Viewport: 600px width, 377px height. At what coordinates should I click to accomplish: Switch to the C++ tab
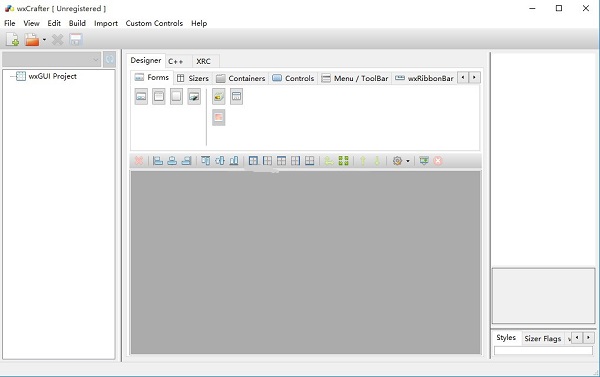coord(176,61)
